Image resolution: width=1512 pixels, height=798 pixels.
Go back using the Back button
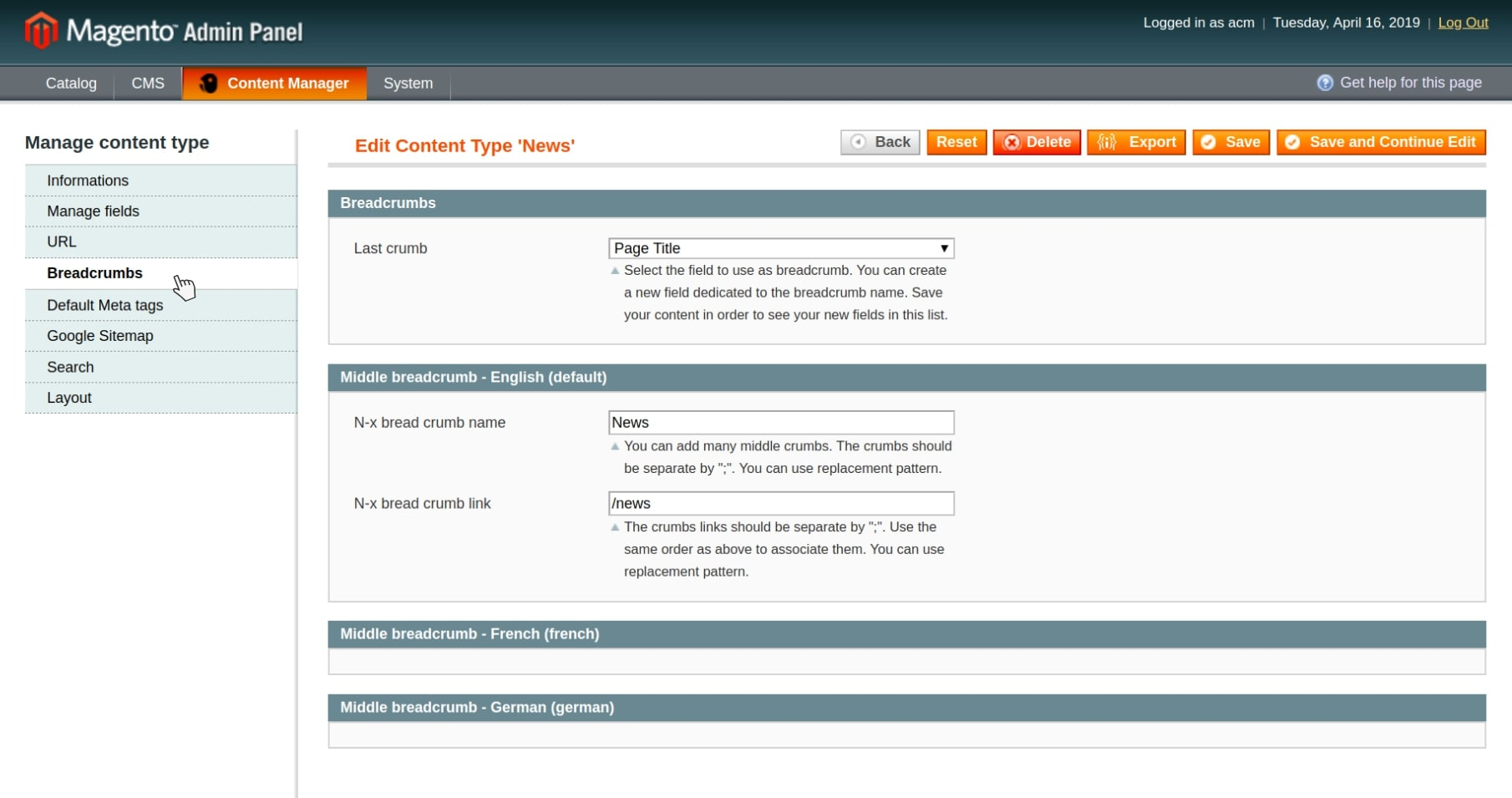pos(880,142)
